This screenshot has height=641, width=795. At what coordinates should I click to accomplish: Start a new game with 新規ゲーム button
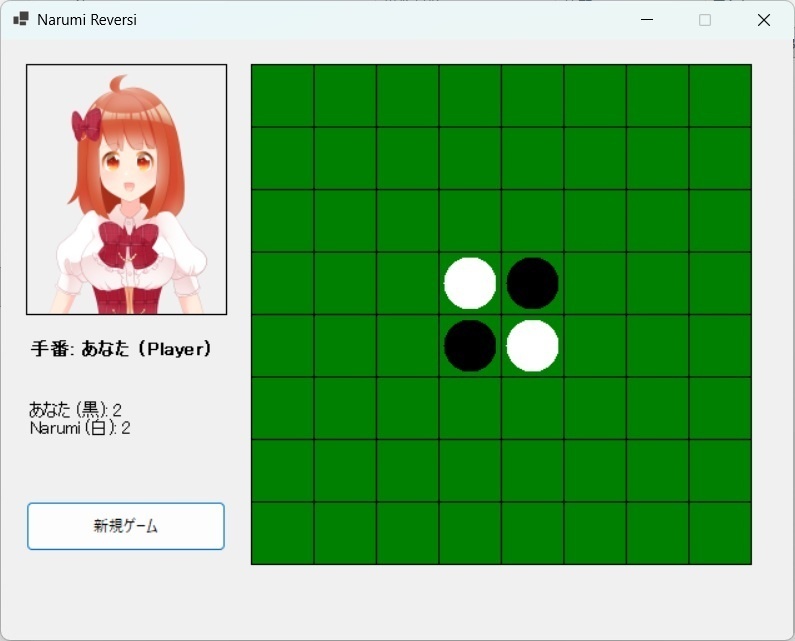pyautogui.click(x=126, y=526)
